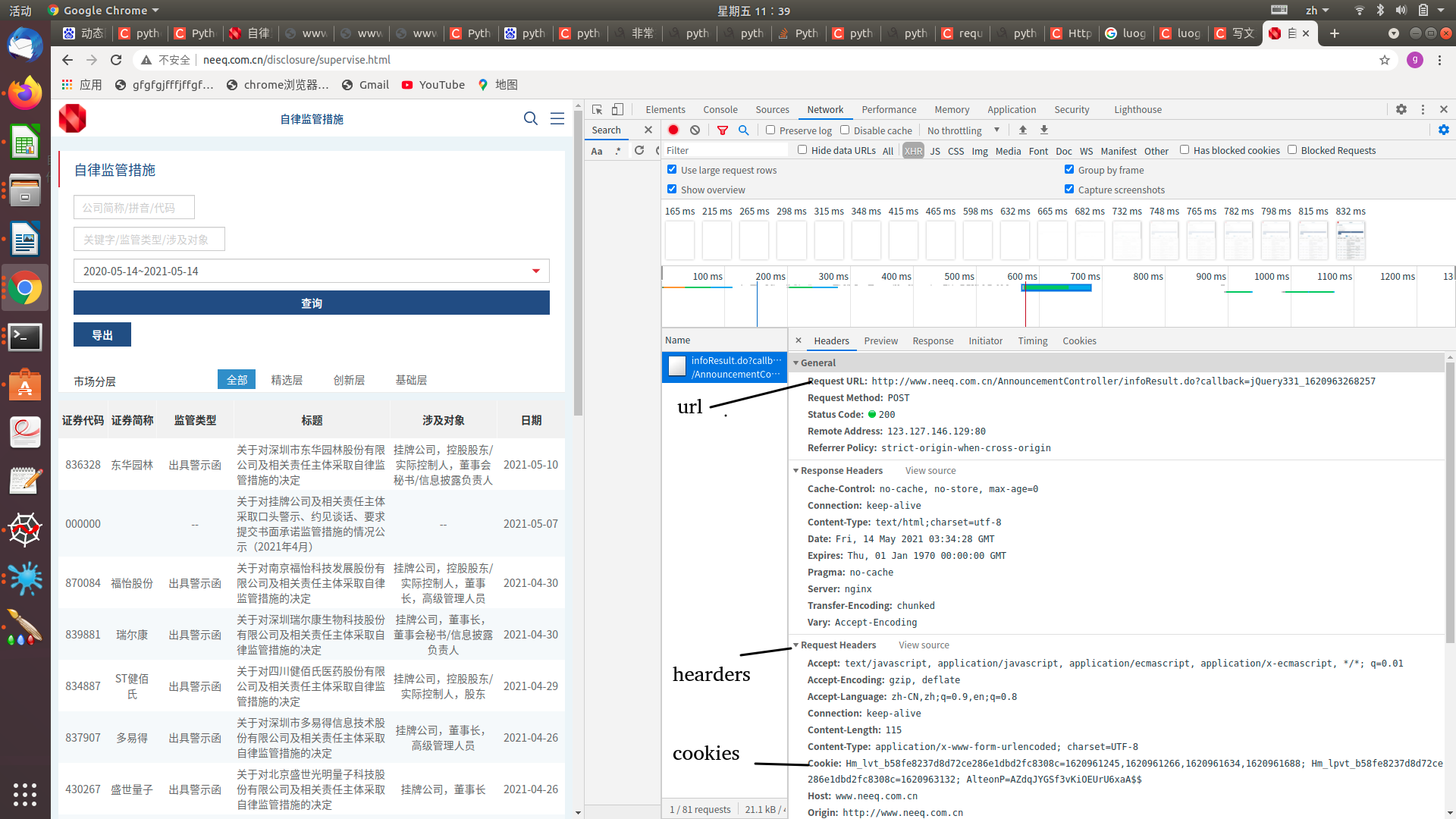Click the 查询 search button
Viewport: 1456px width, 819px height.
click(311, 303)
